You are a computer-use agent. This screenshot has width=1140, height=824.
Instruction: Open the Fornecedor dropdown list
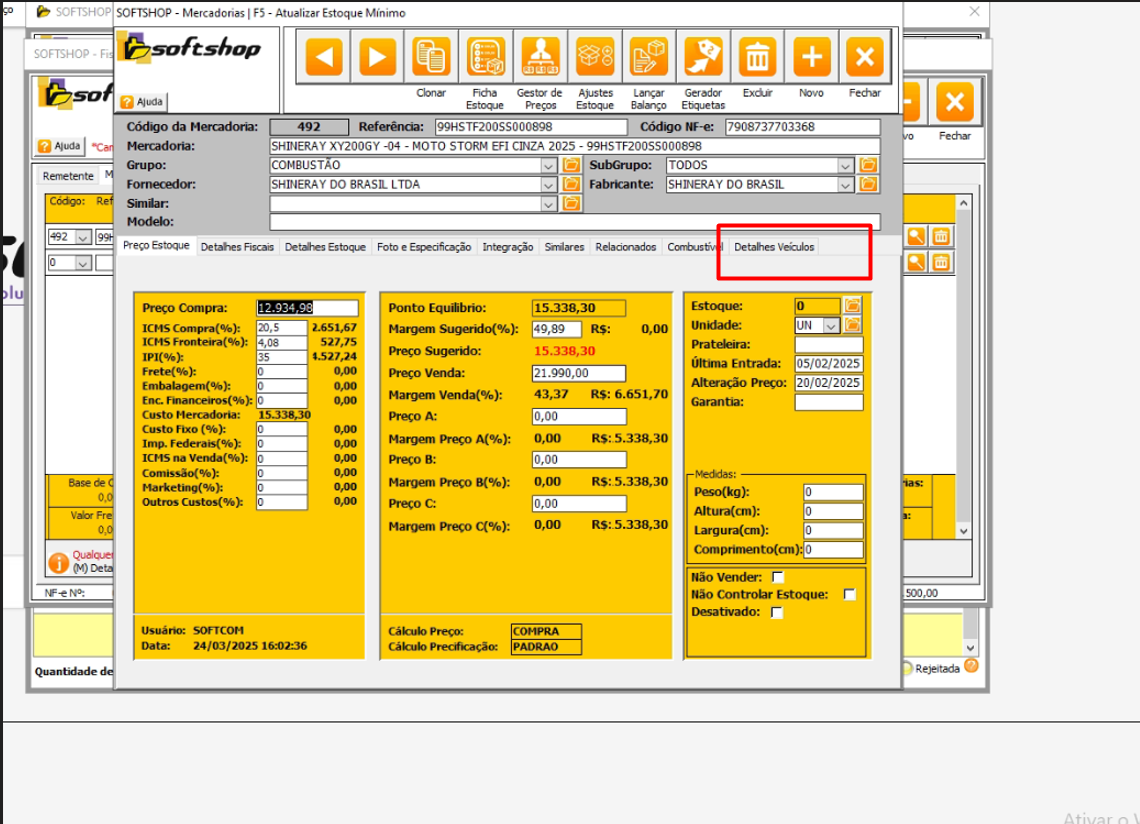click(x=548, y=185)
